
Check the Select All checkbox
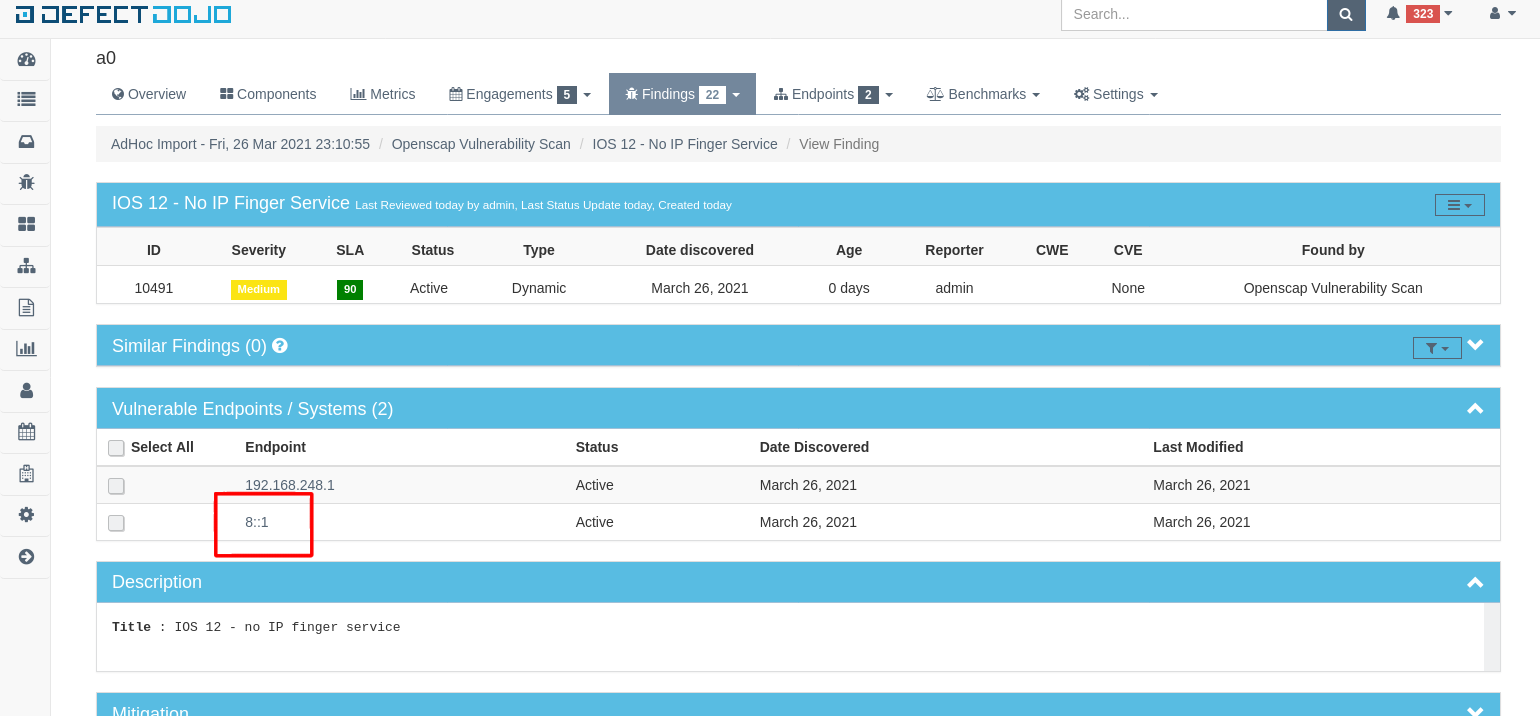[116, 448]
